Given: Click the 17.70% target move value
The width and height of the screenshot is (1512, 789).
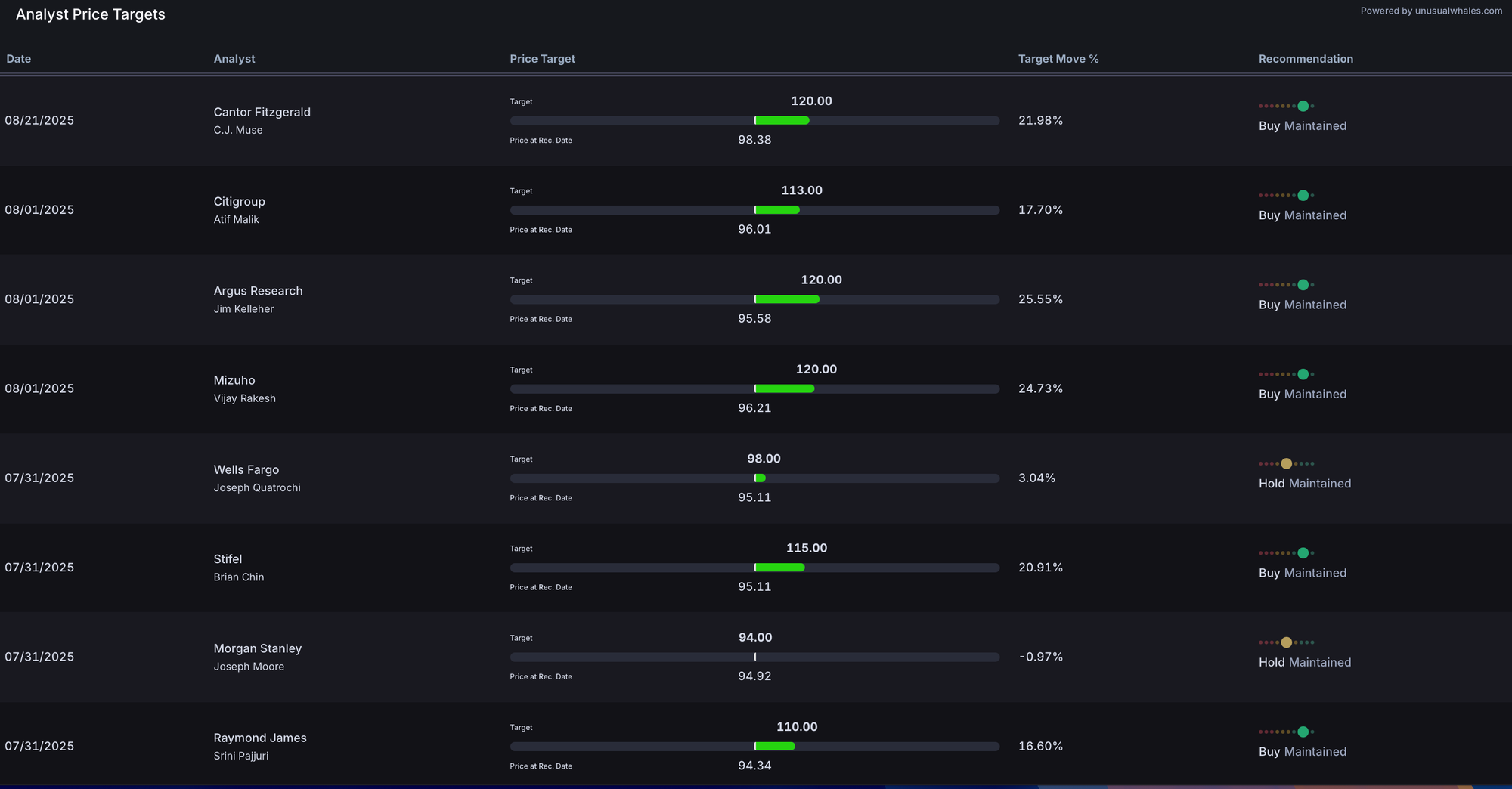Looking at the screenshot, I should point(1040,210).
